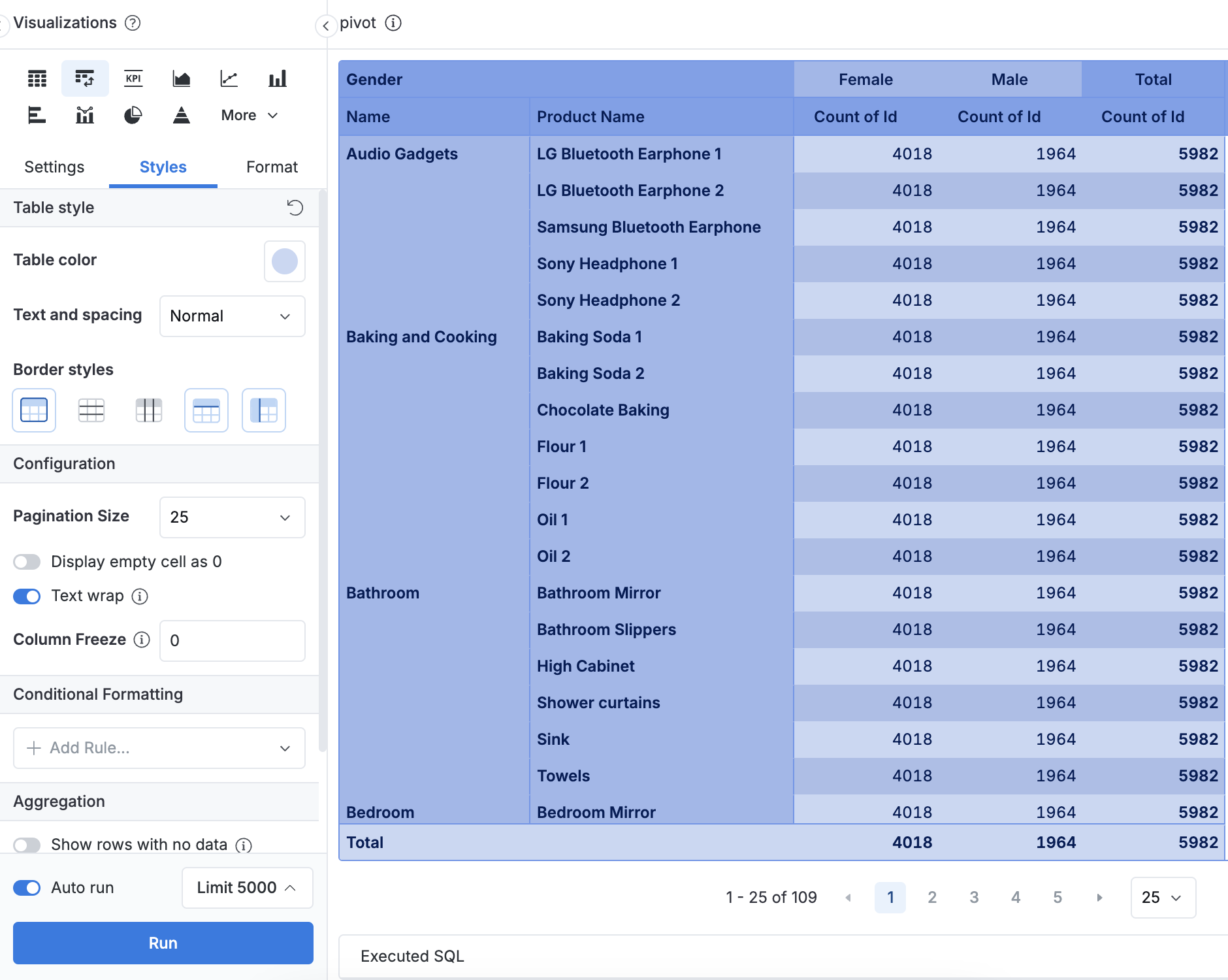Open the Table color swatch
This screenshot has height=980, width=1228.
pos(285,261)
